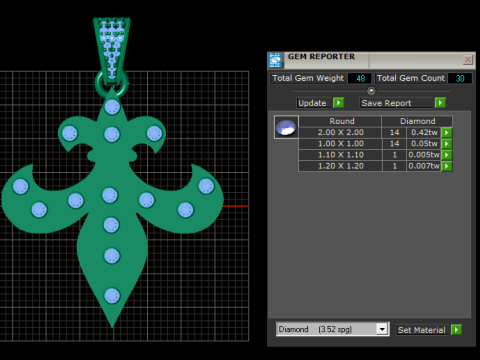Select the 1.20 X 1.20 size cell
This screenshot has width=480, height=360.
tap(340, 166)
